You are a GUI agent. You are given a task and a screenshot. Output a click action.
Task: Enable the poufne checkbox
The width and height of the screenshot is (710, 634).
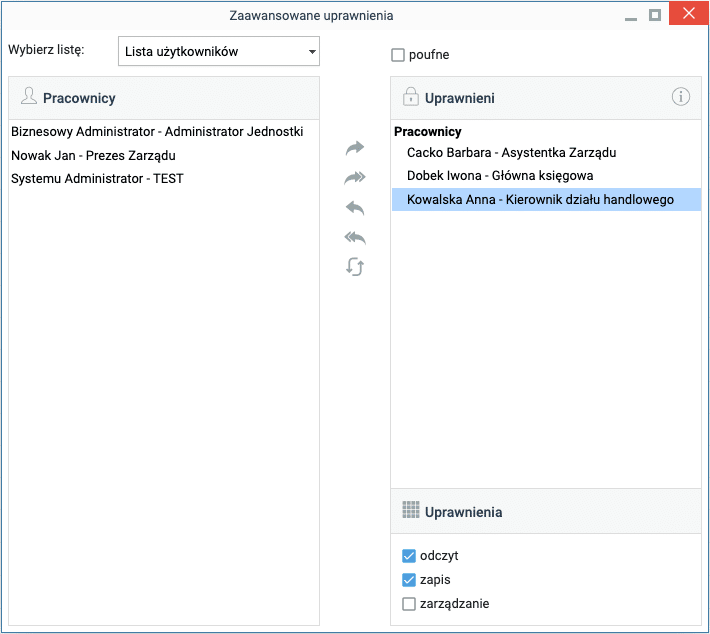tap(398, 55)
